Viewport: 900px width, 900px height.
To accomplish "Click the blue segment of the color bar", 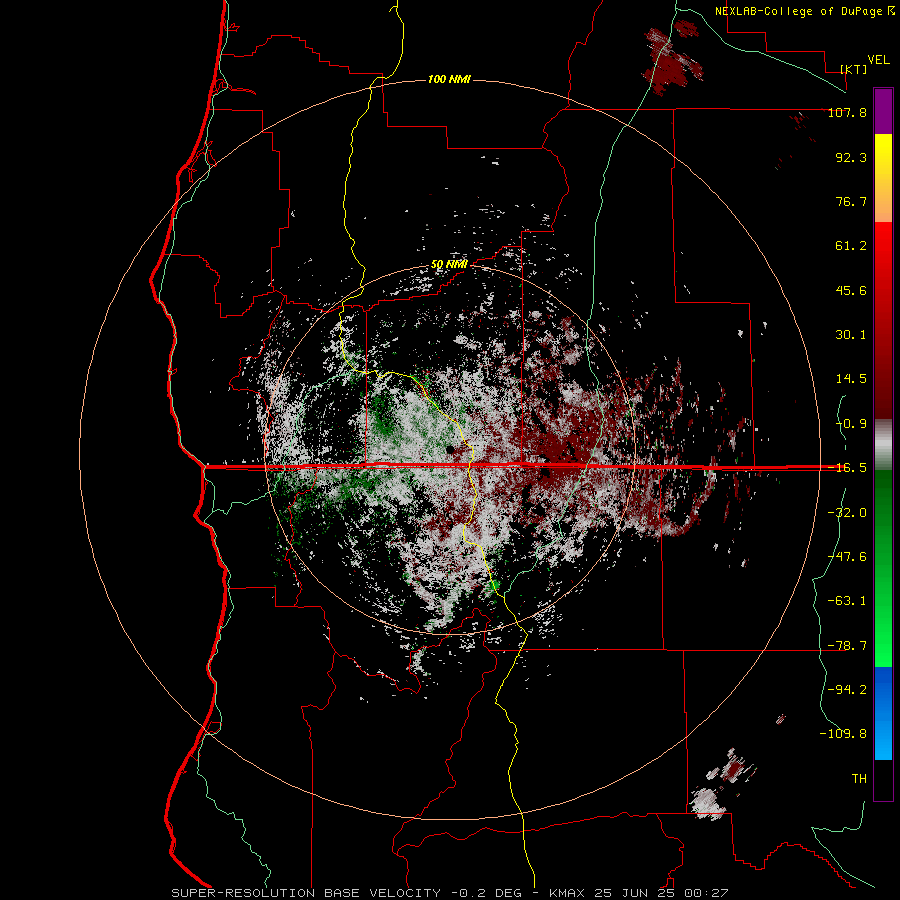I will tap(883, 713).
